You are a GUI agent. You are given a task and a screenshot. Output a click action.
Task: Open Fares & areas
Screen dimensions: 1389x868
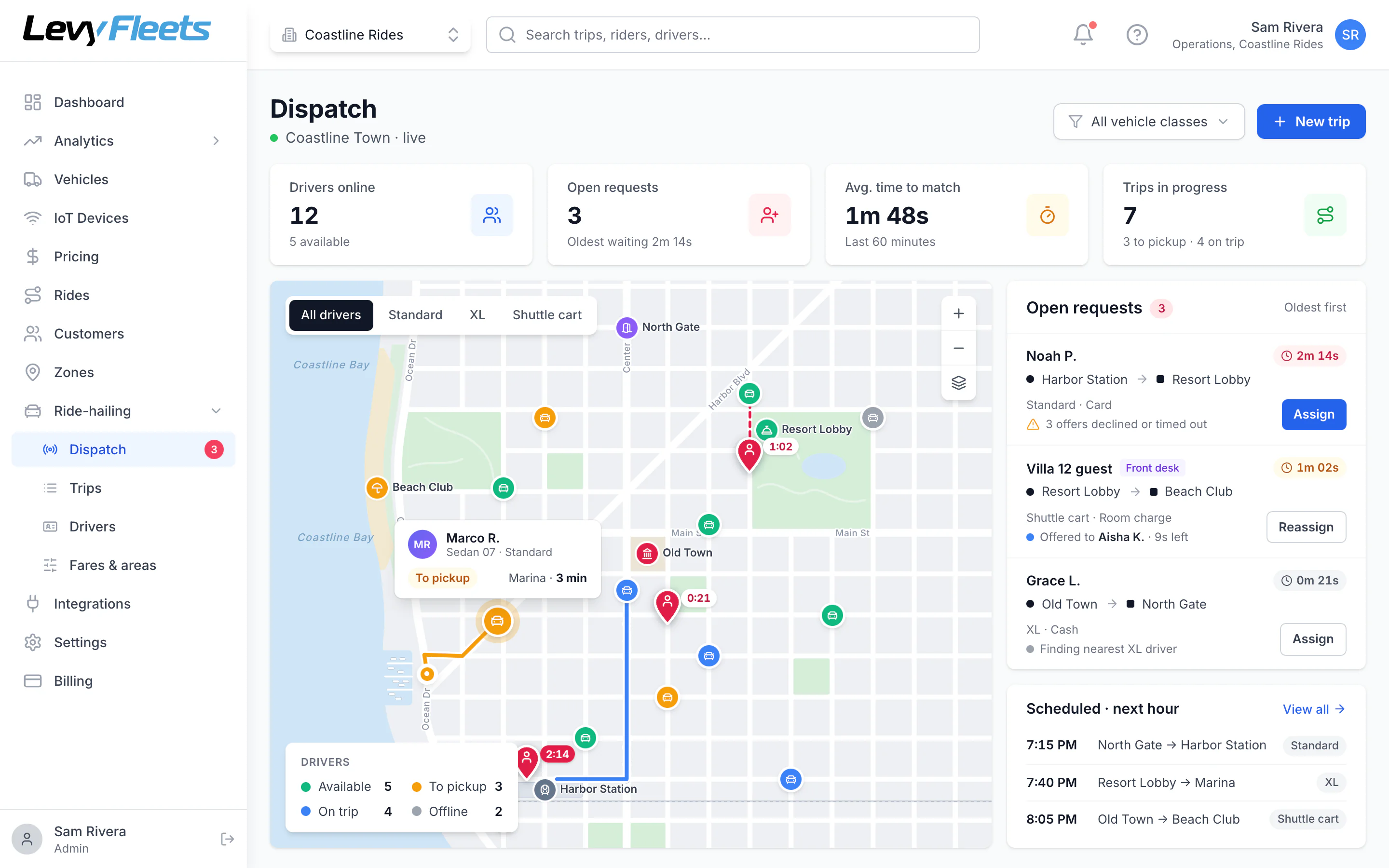(123, 565)
